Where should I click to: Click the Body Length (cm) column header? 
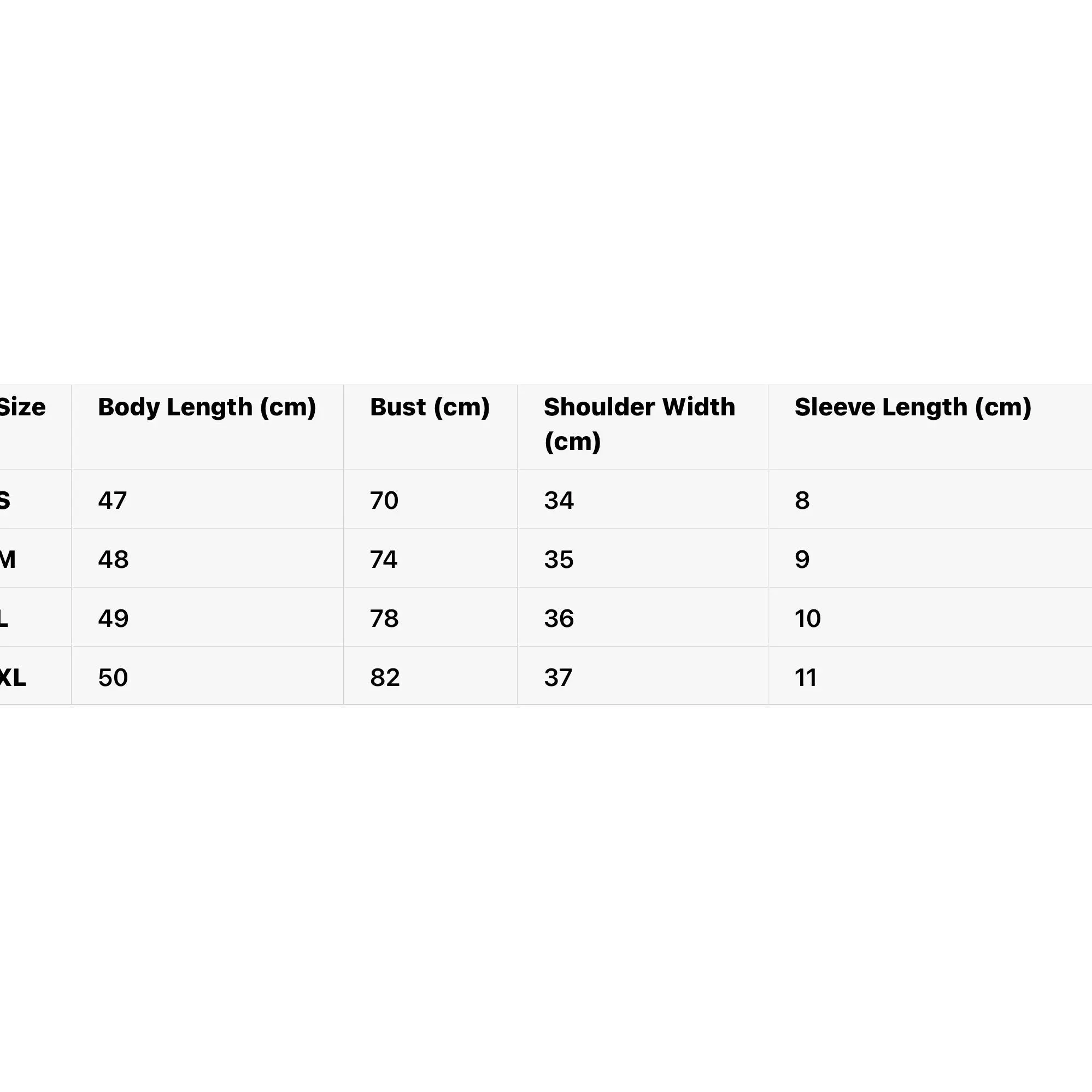click(207, 408)
